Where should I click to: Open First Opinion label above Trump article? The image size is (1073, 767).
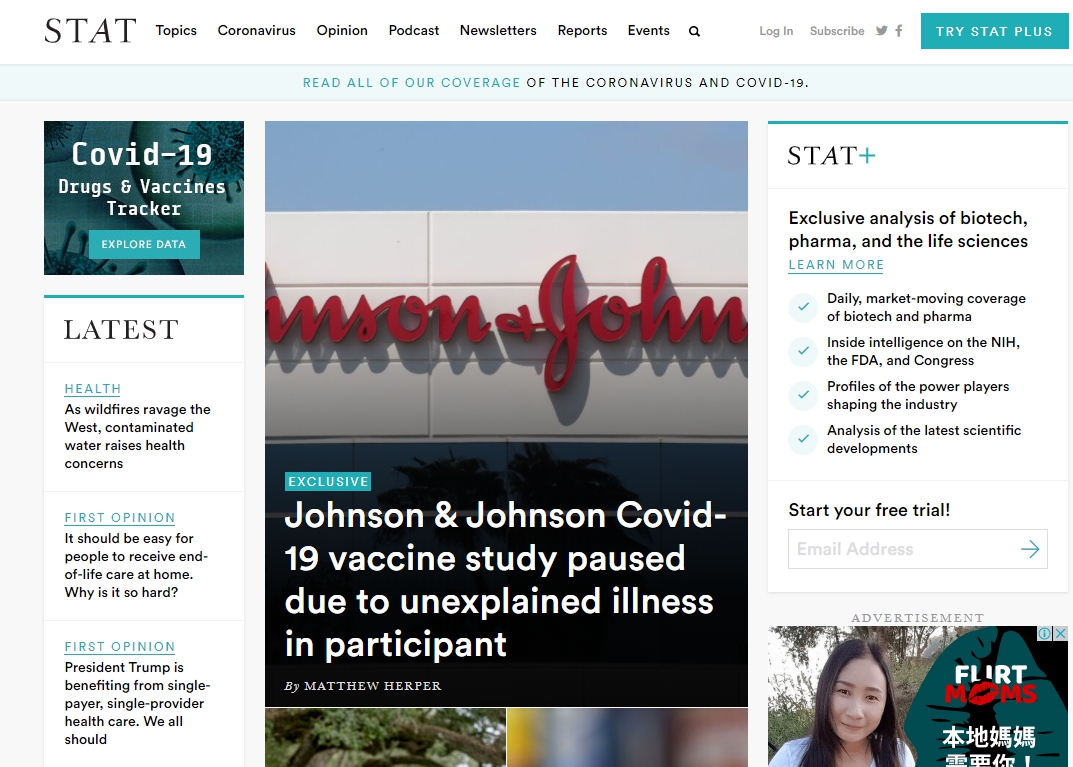coord(120,647)
